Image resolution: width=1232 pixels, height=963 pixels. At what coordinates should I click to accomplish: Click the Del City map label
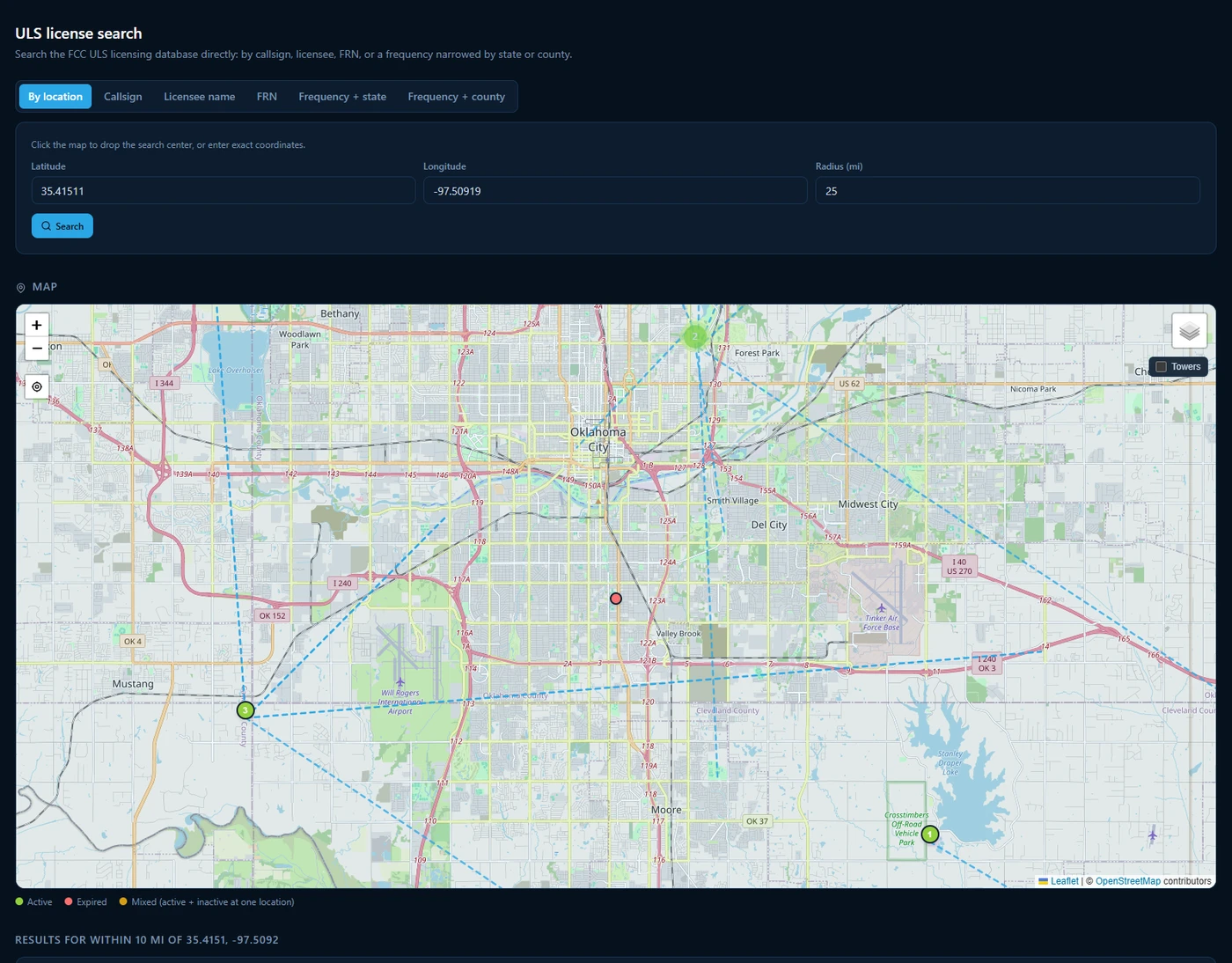point(769,525)
